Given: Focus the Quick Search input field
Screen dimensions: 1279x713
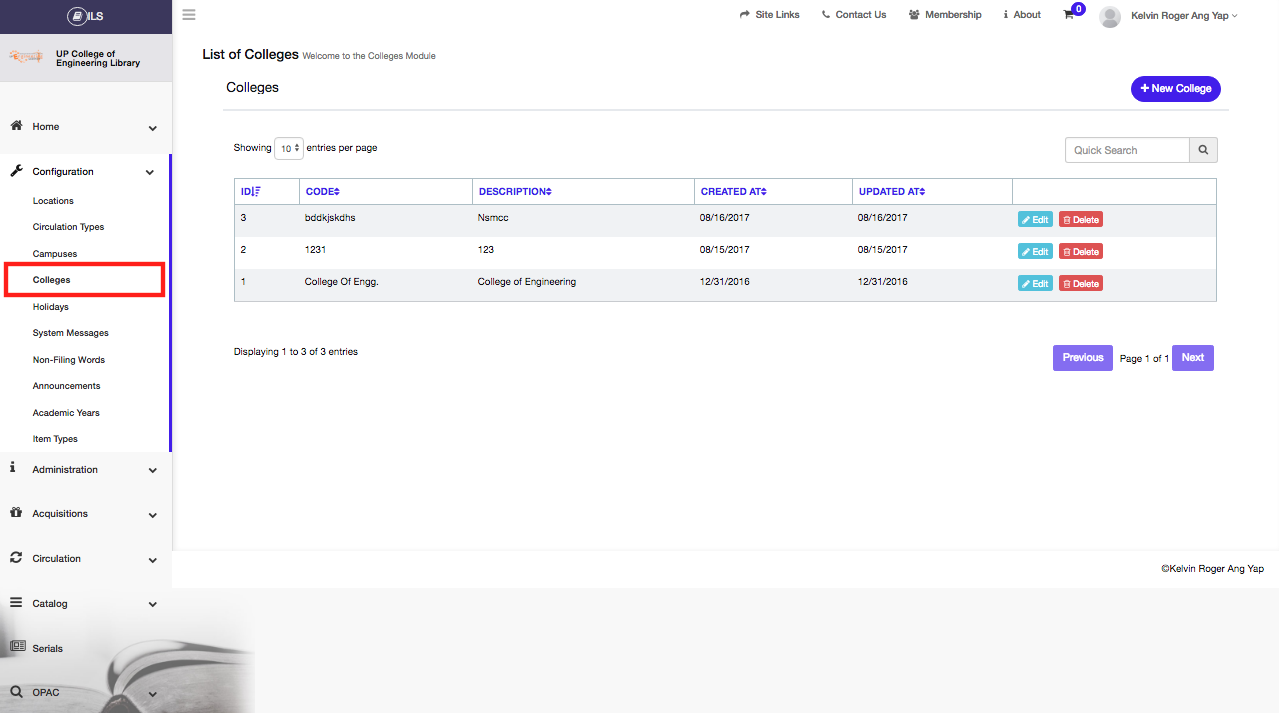Looking at the screenshot, I should pos(1127,150).
